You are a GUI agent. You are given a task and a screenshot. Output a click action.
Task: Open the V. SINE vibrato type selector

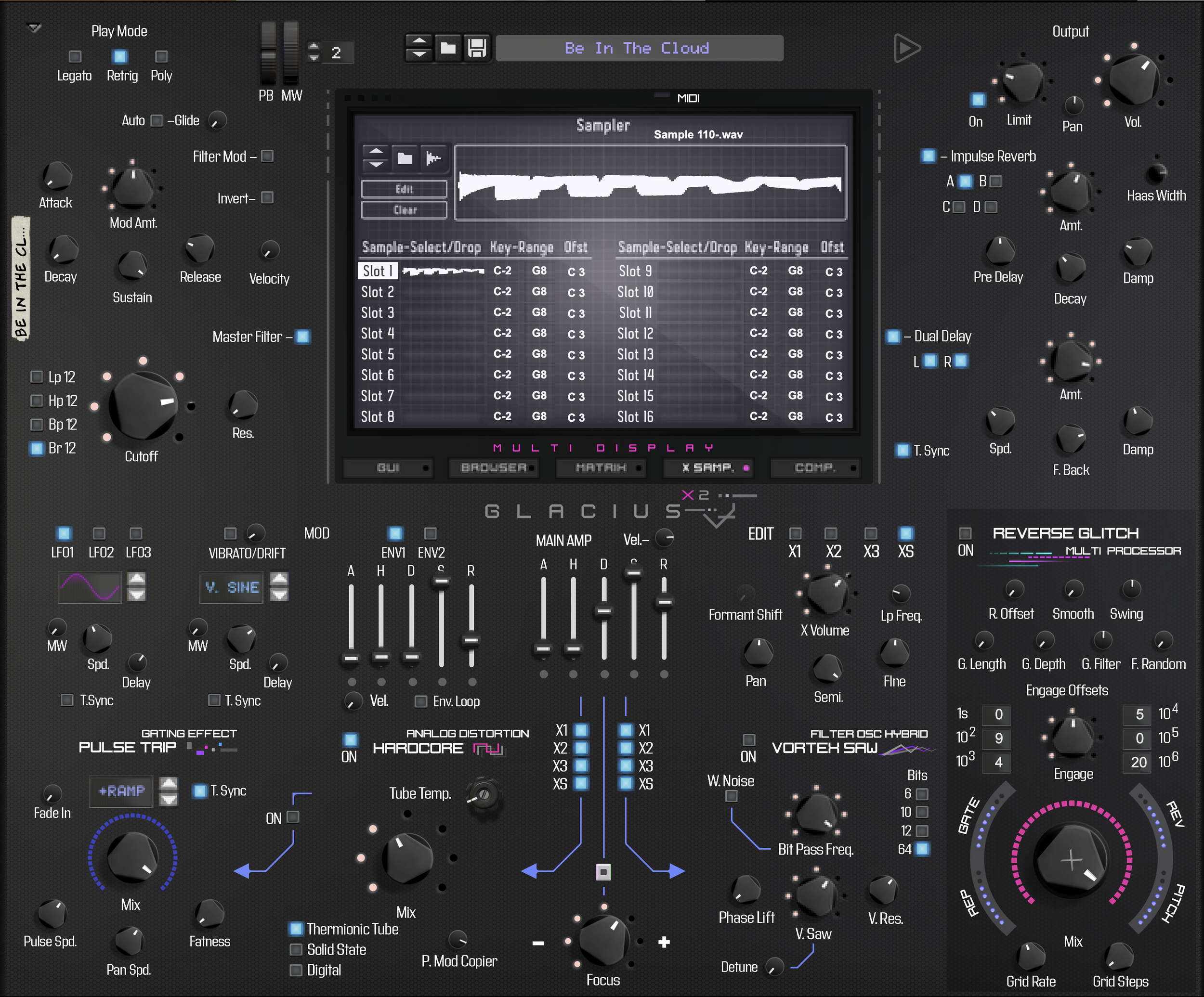pyautogui.click(x=232, y=587)
